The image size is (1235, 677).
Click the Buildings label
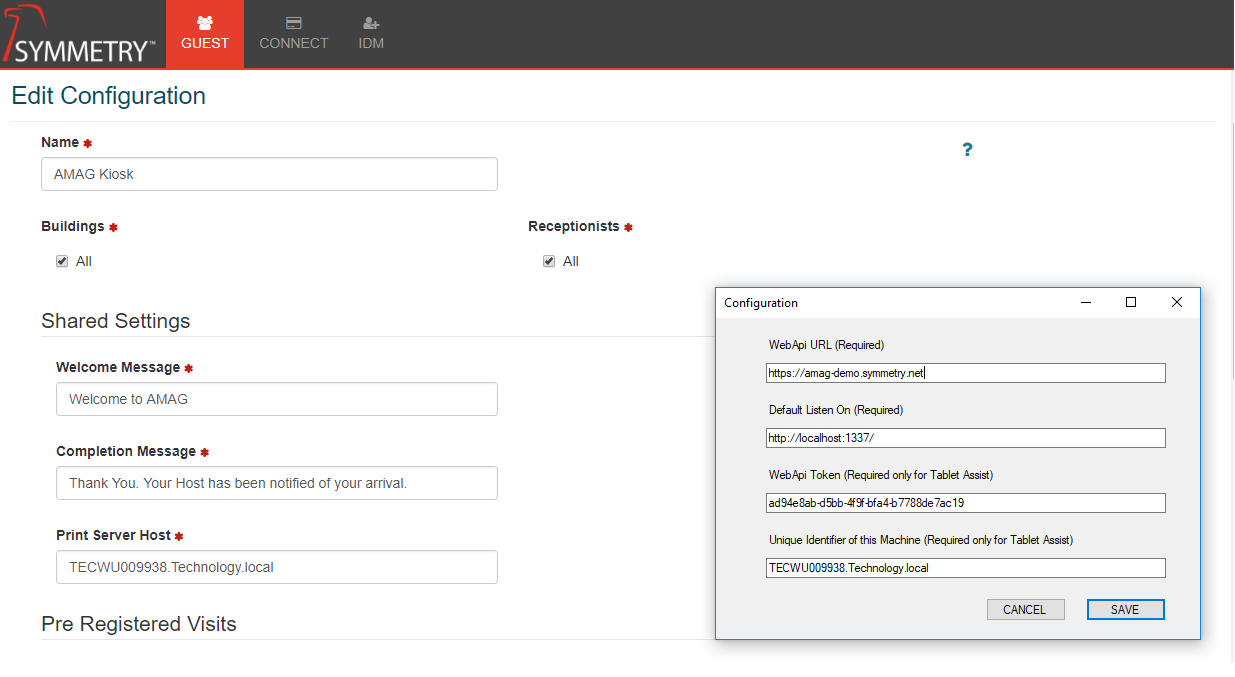(73, 226)
